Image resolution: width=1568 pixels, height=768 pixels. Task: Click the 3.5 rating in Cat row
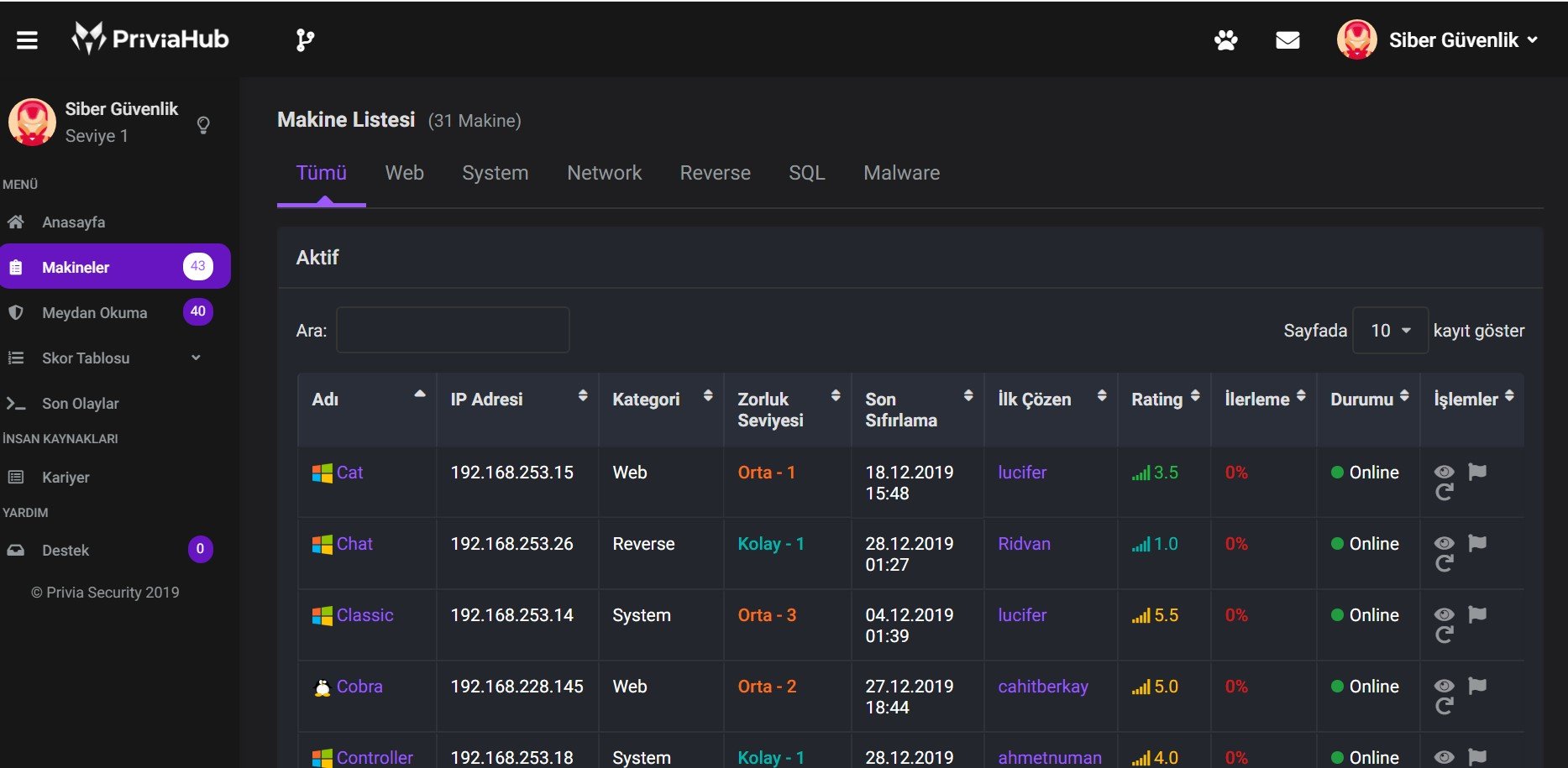pyautogui.click(x=1155, y=473)
